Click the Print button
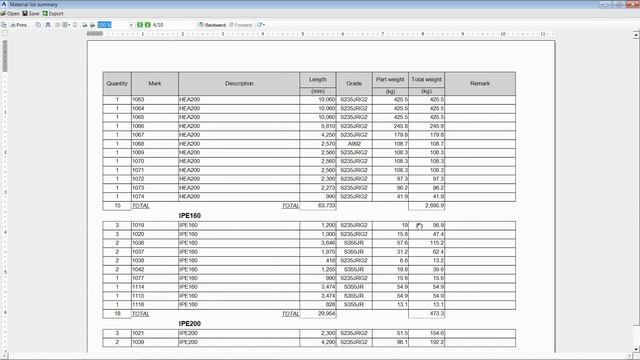 click(x=19, y=25)
